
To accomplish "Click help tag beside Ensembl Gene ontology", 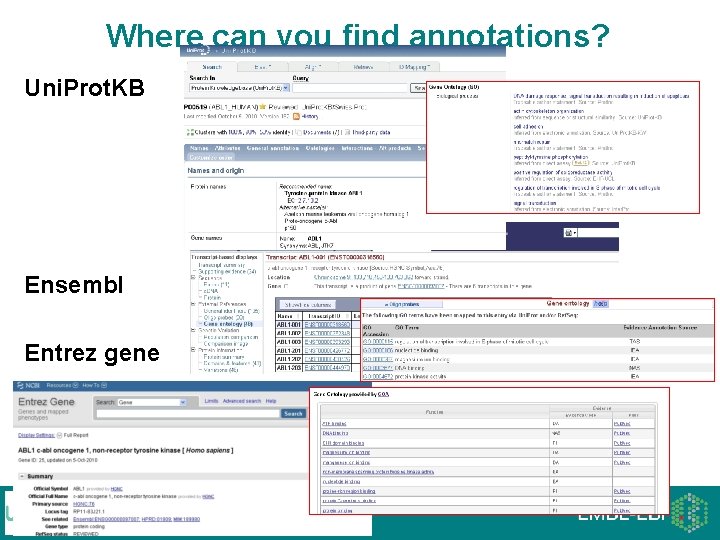I will point(601,304).
